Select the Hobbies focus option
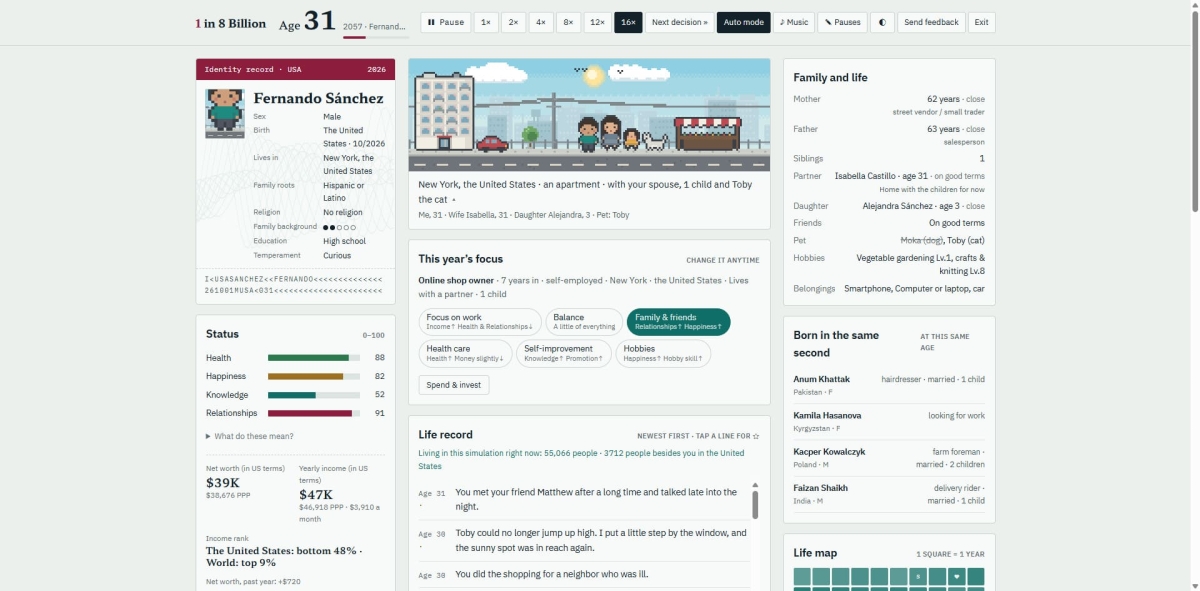Image resolution: width=1200 pixels, height=591 pixels. (x=663, y=353)
